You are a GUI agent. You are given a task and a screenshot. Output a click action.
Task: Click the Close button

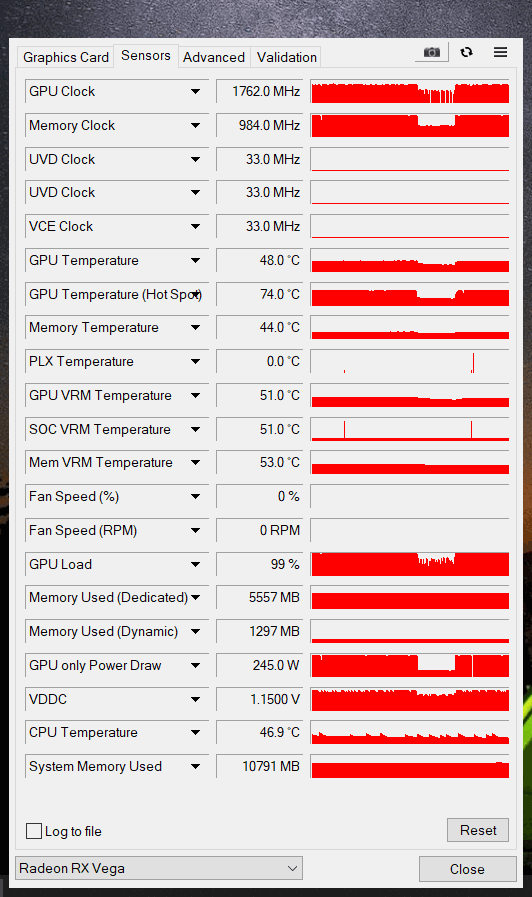coord(467,869)
